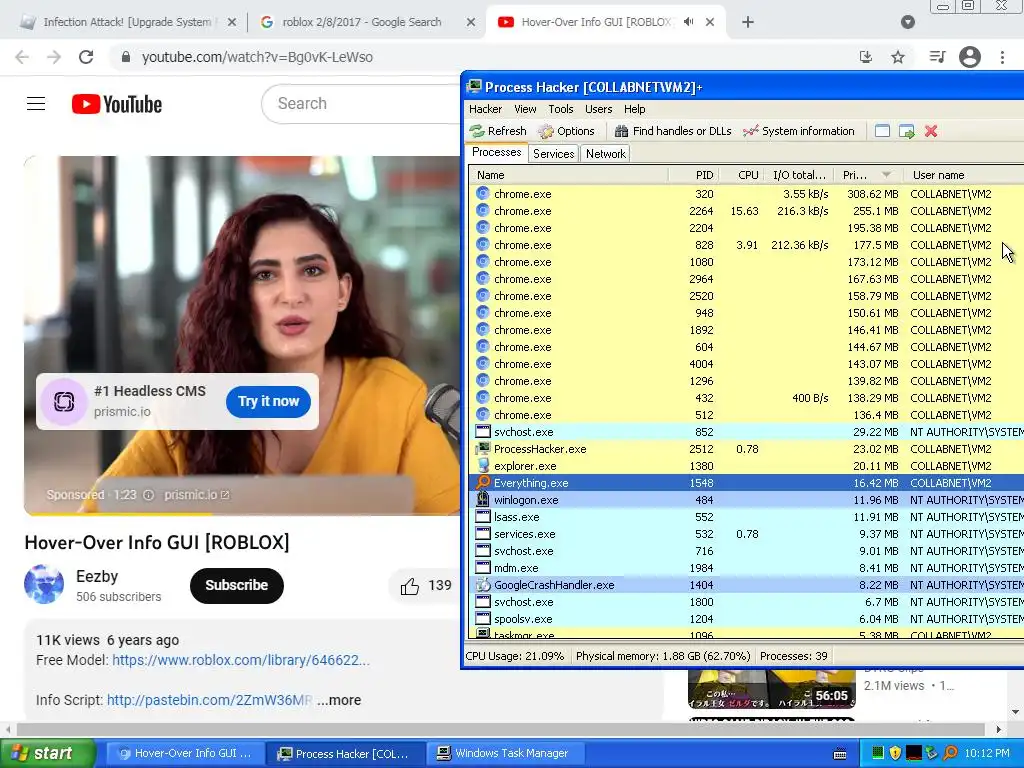Click the video ad progress bar
1024x768 pixels.
click(x=242, y=514)
